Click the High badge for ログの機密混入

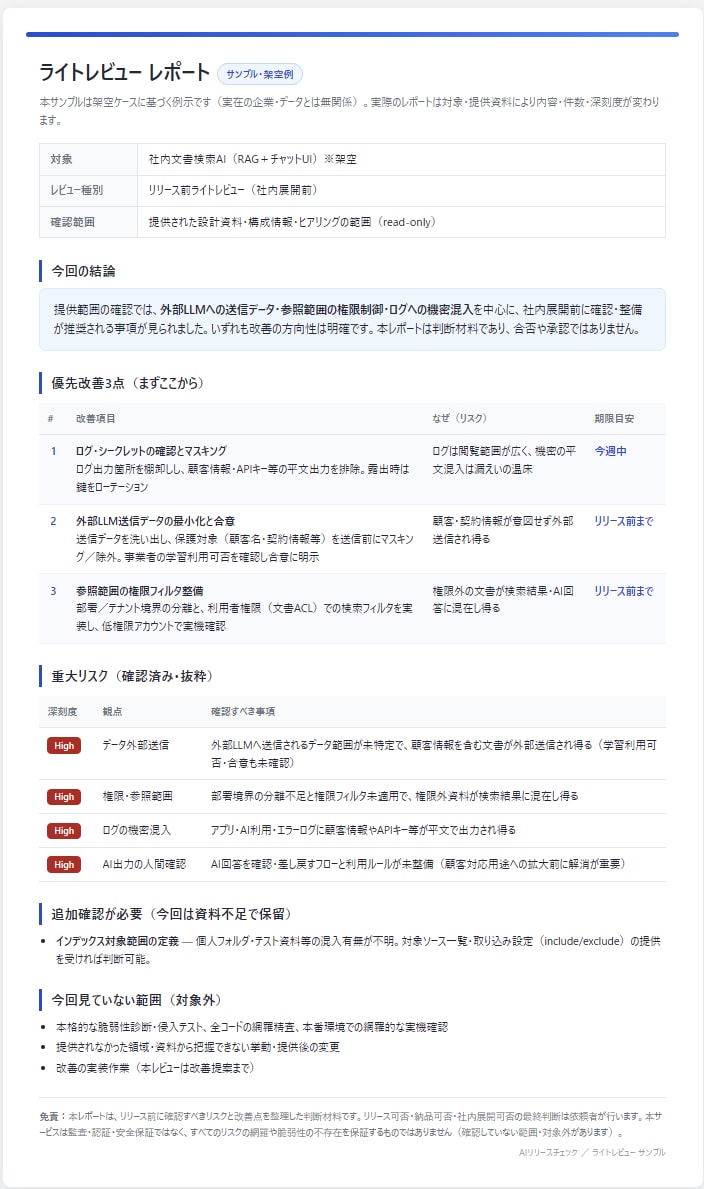[64, 830]
